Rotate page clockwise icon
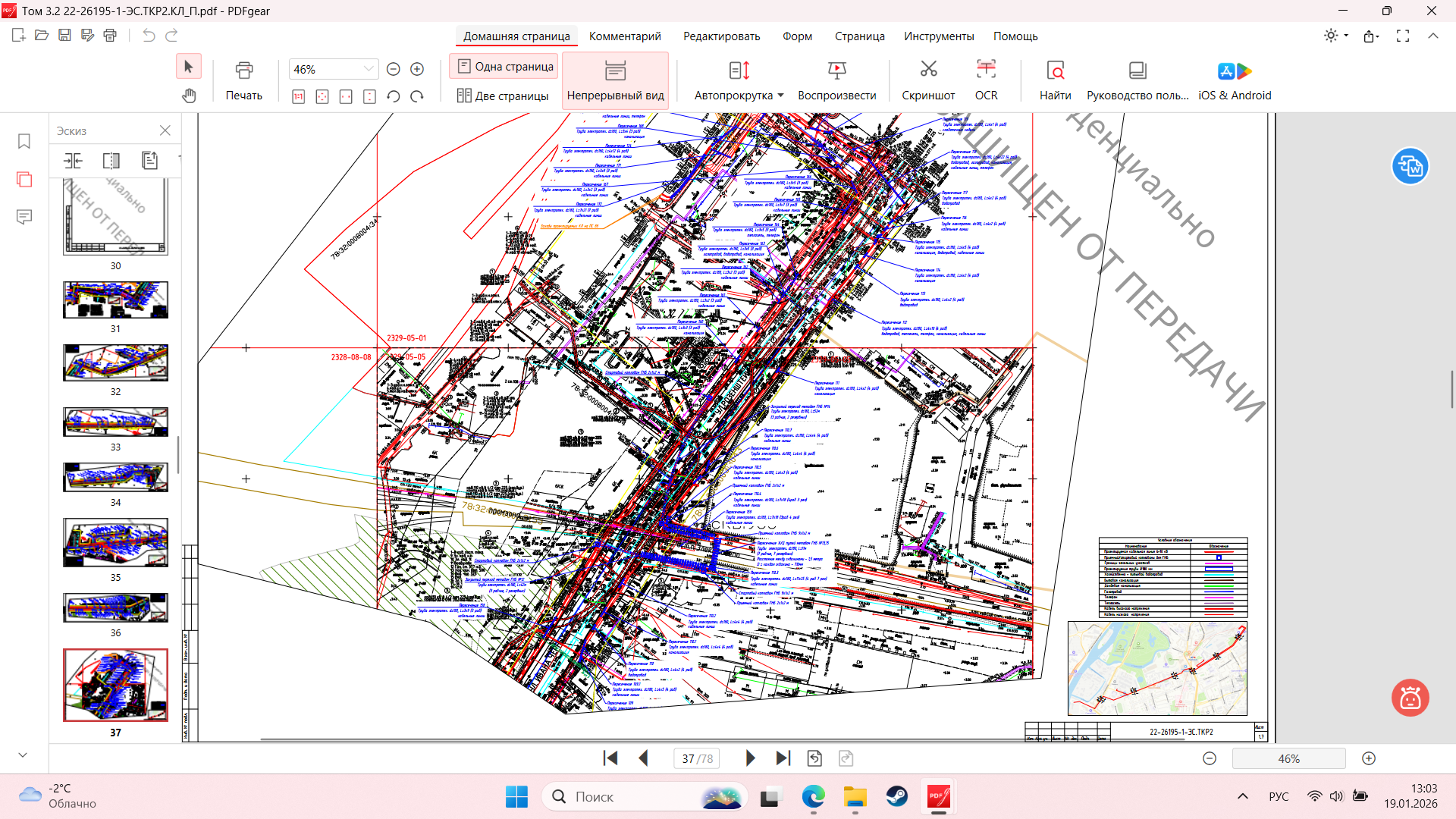The height and width of the screenshot is (819, 1456). click(x=417, y=96)
